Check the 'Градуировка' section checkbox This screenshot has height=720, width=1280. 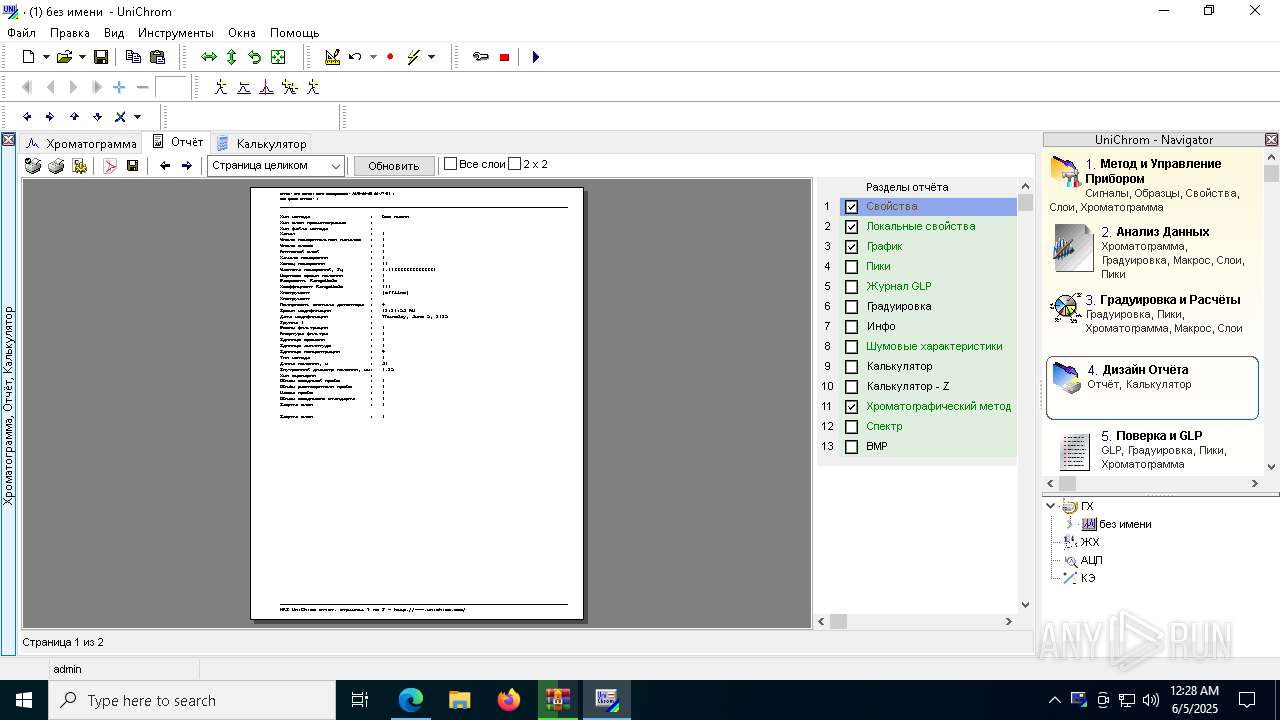[851, 307]
